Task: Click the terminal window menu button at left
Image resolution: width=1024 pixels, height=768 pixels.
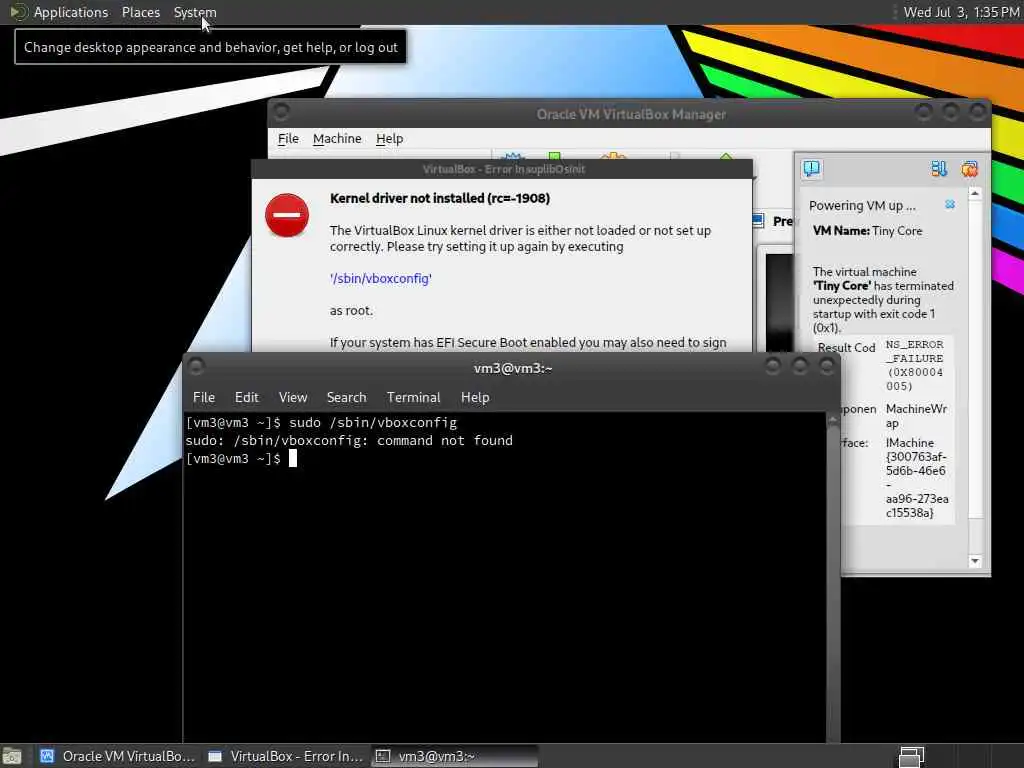Action: (196, 367)
